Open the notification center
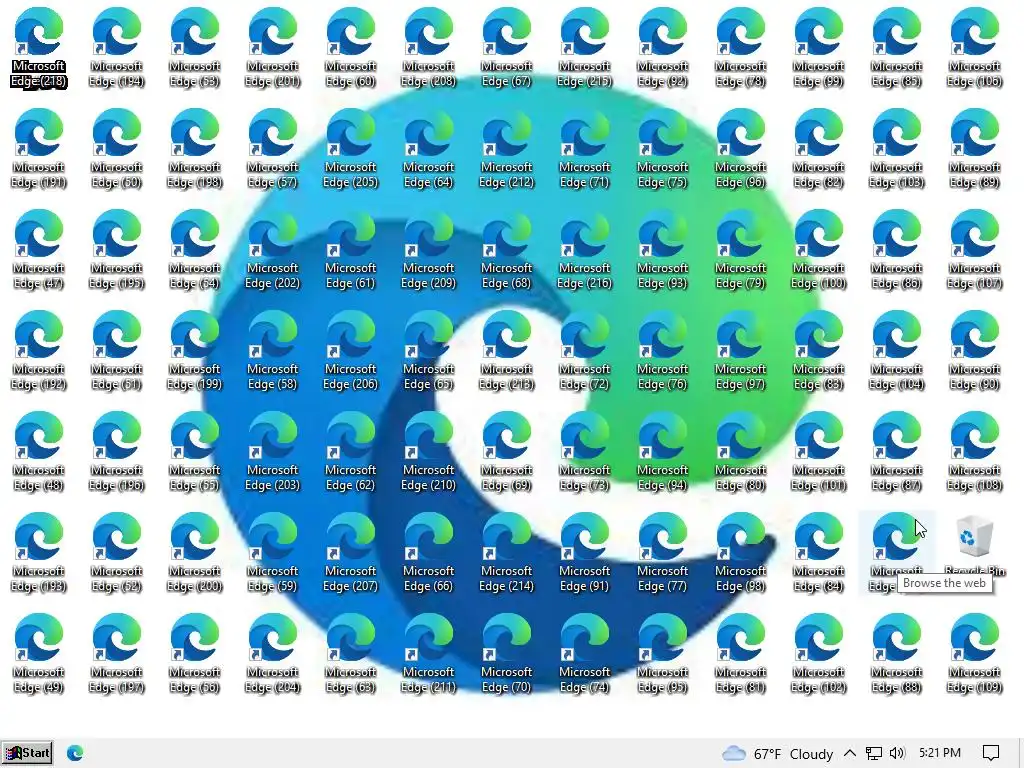 pos(991,753)
